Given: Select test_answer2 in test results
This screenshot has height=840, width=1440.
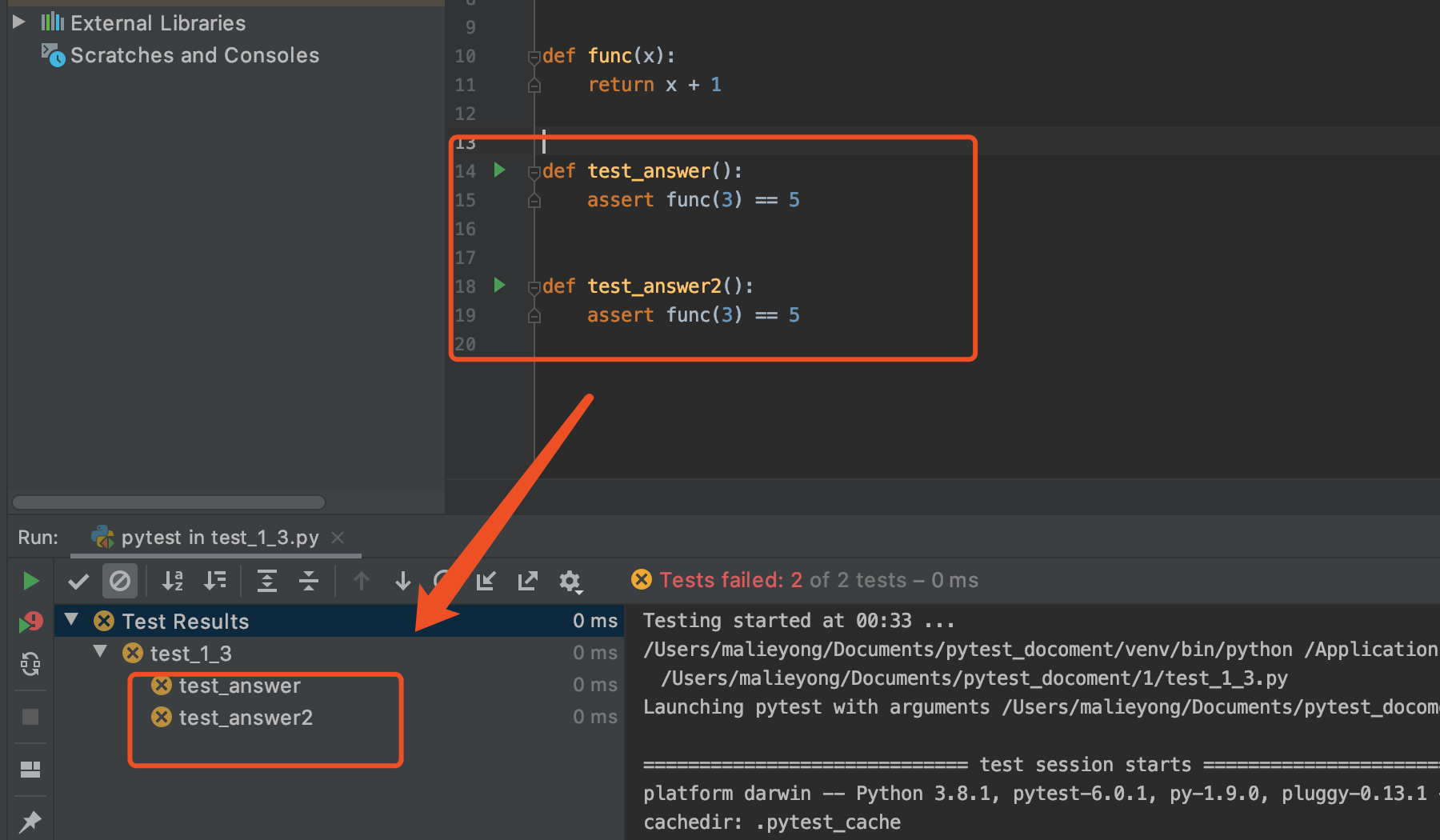Looking at the screenshot, I should click(246, 718).
